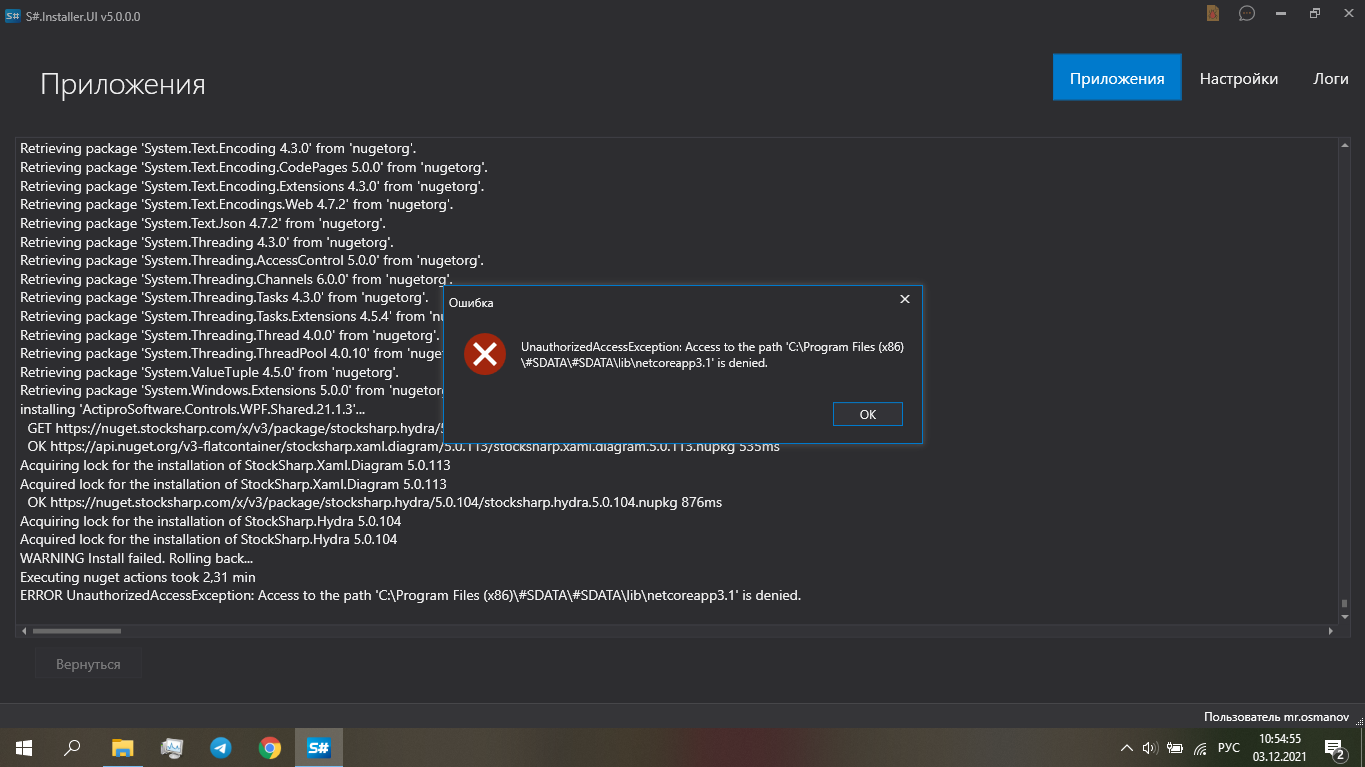
Task: Click the battery icon in the tray
Action: tap(1174, 747)
